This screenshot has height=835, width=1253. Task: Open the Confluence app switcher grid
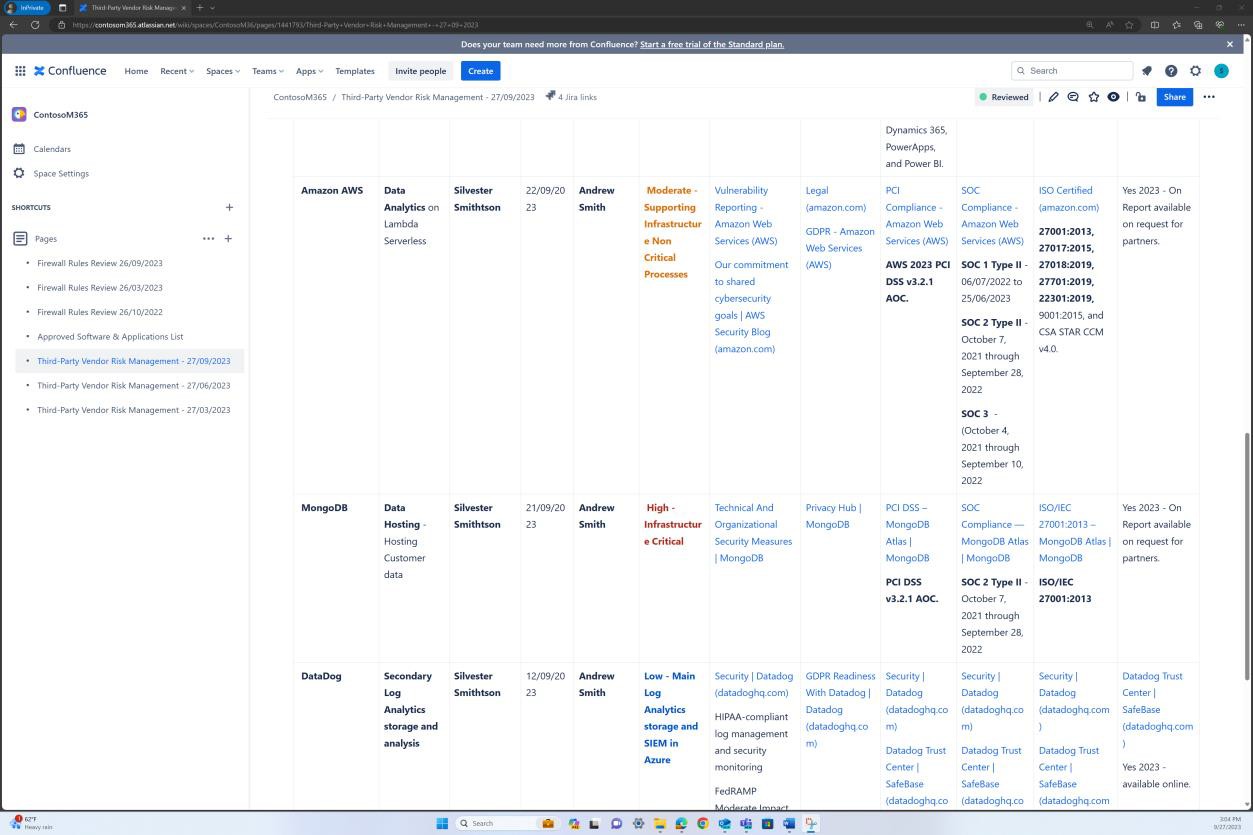point(19,70)
